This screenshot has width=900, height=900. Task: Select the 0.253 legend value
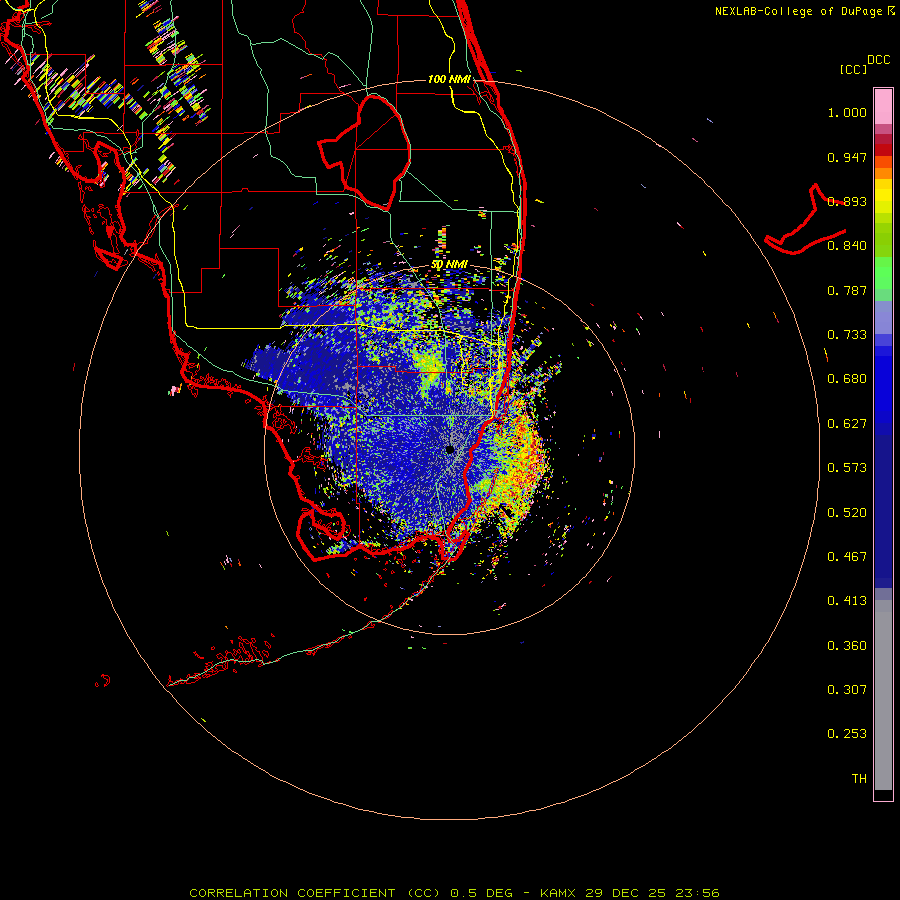tap(847, 734)
